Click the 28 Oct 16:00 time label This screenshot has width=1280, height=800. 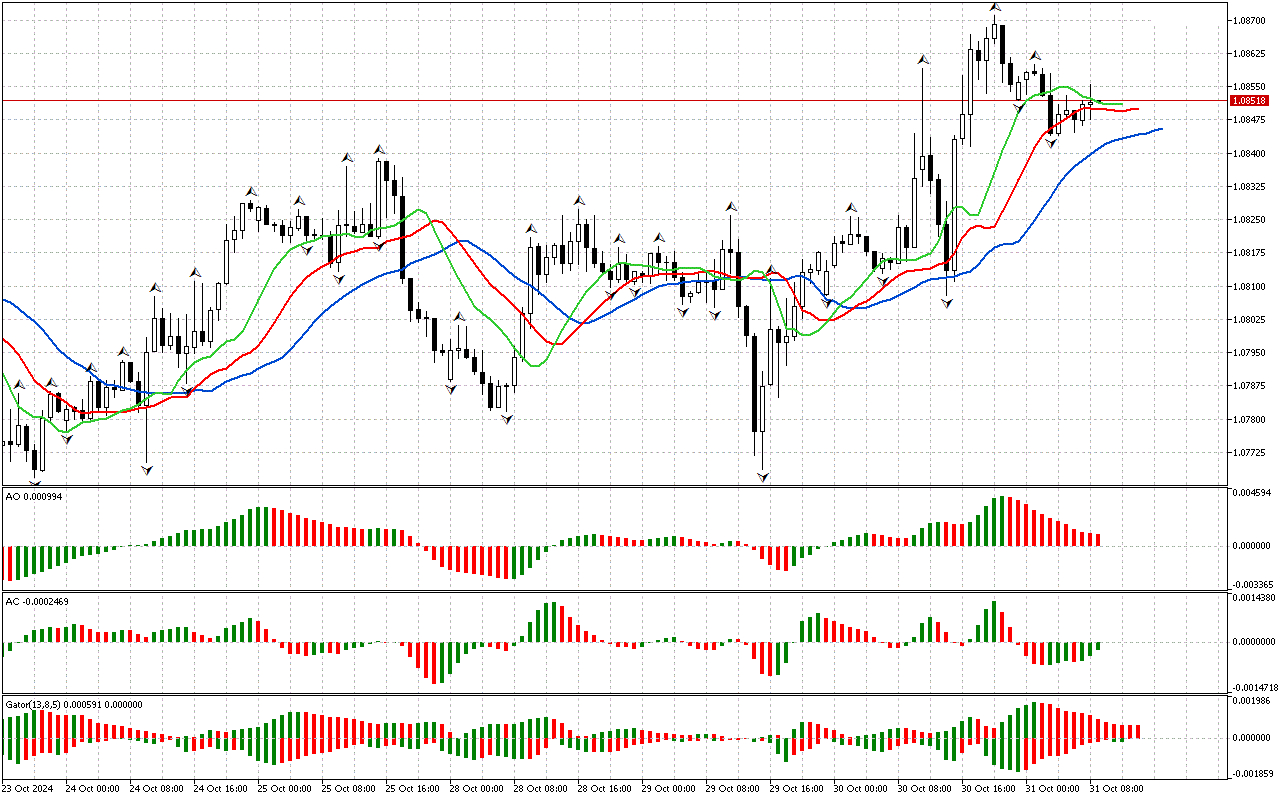604,789
